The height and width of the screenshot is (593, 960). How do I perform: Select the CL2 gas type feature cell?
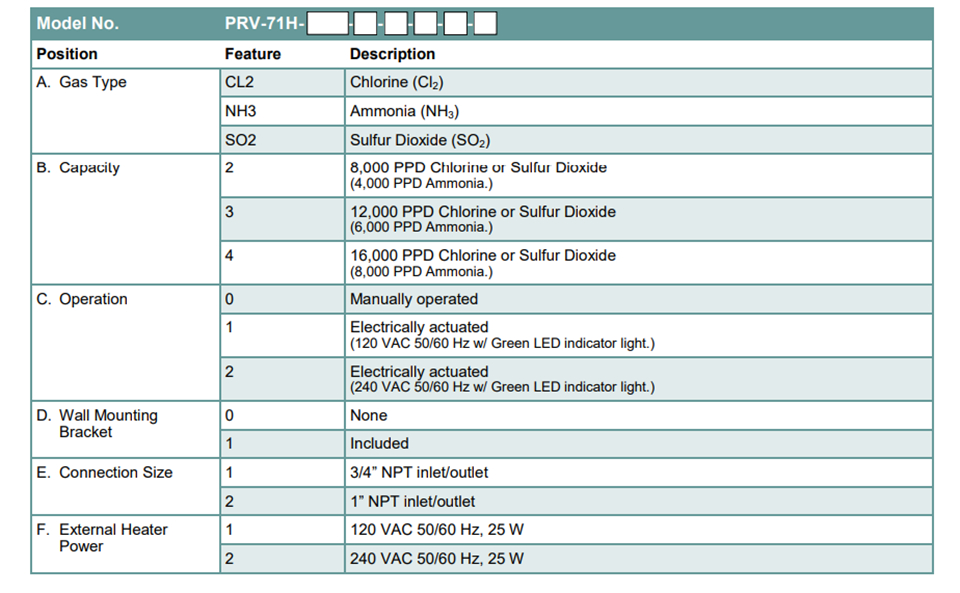pos(282,83)
